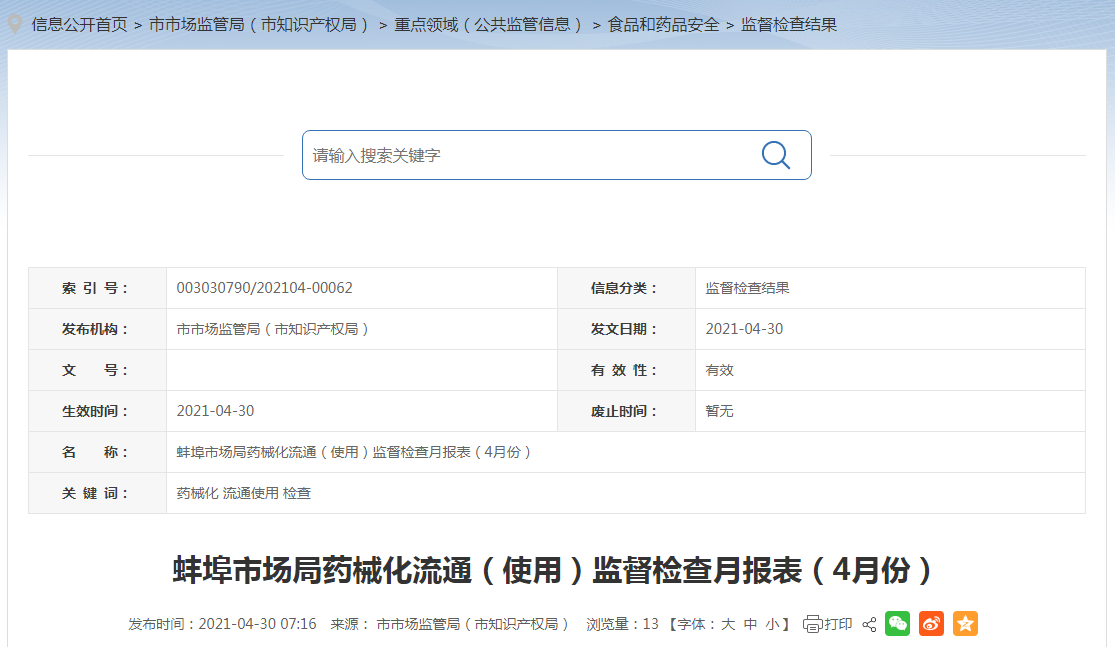Click the 生效时间 label cell
The image size is (1115, 647).
(x=97, y=411)
